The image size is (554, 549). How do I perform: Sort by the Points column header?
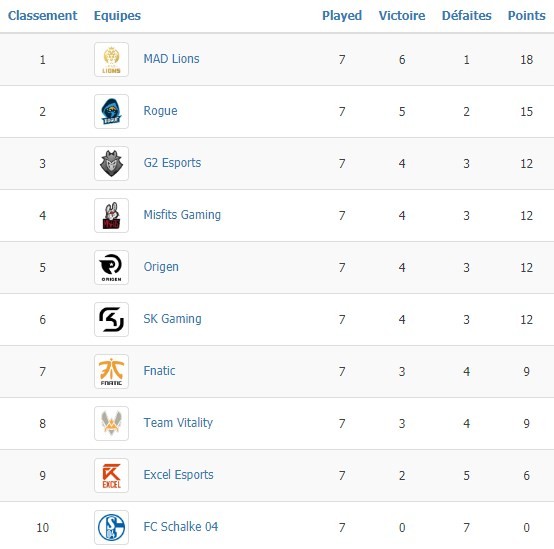[x=526, y=16]
